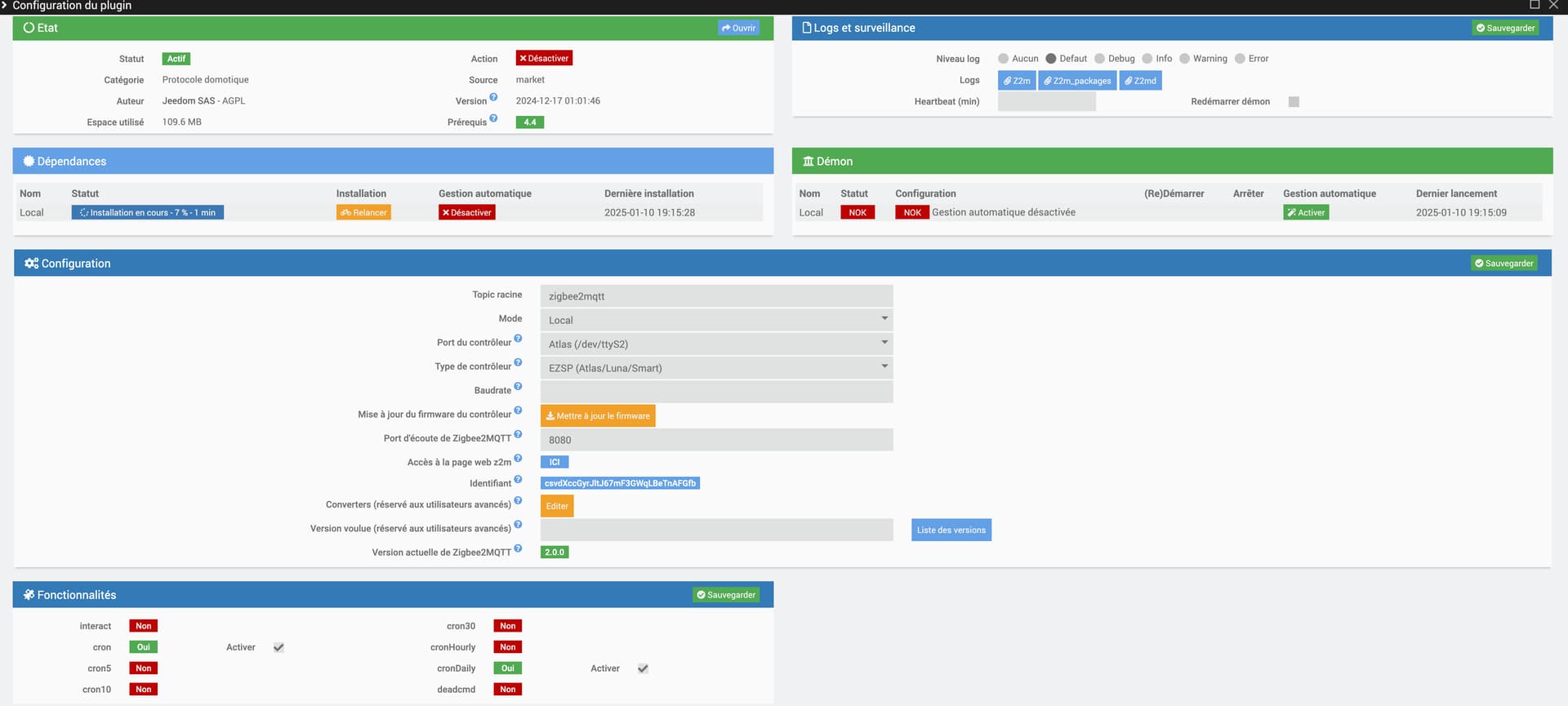Click the Actif status badge
The image size is (1568, 706).
pos(176,59)
